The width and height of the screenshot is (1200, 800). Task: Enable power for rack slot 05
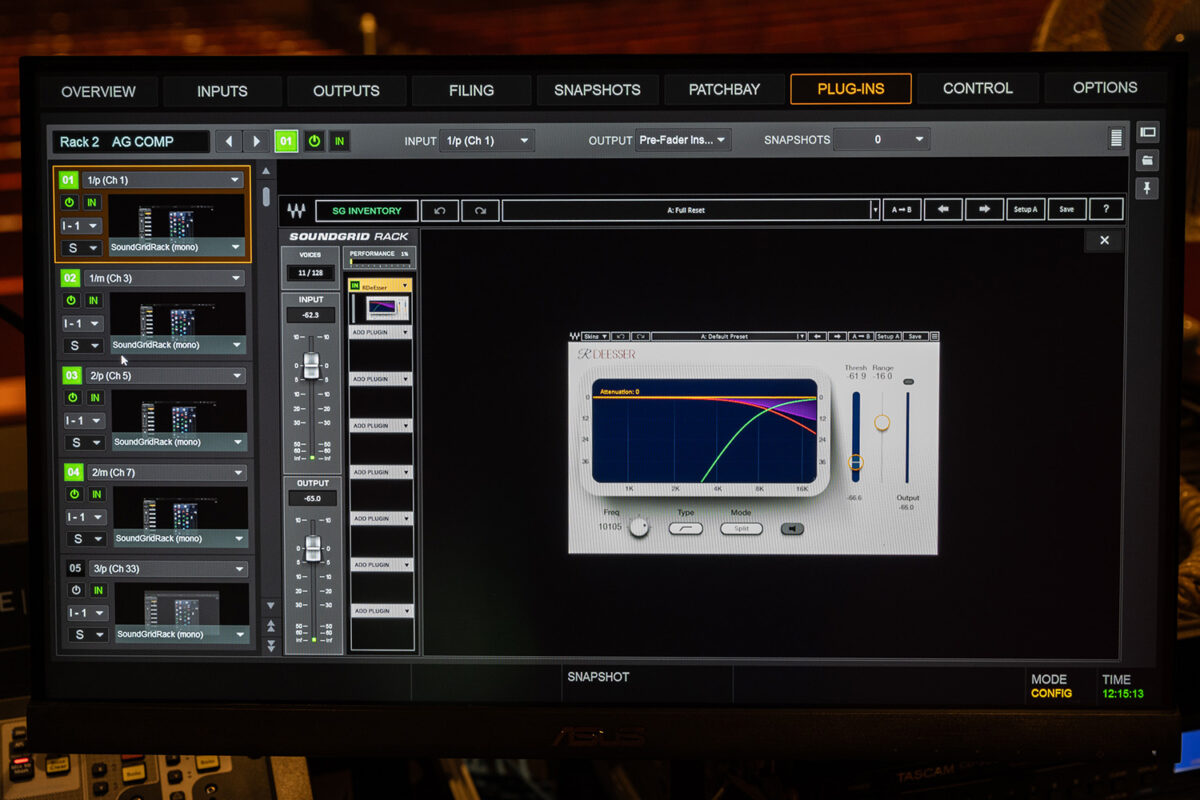click(76, 590)
